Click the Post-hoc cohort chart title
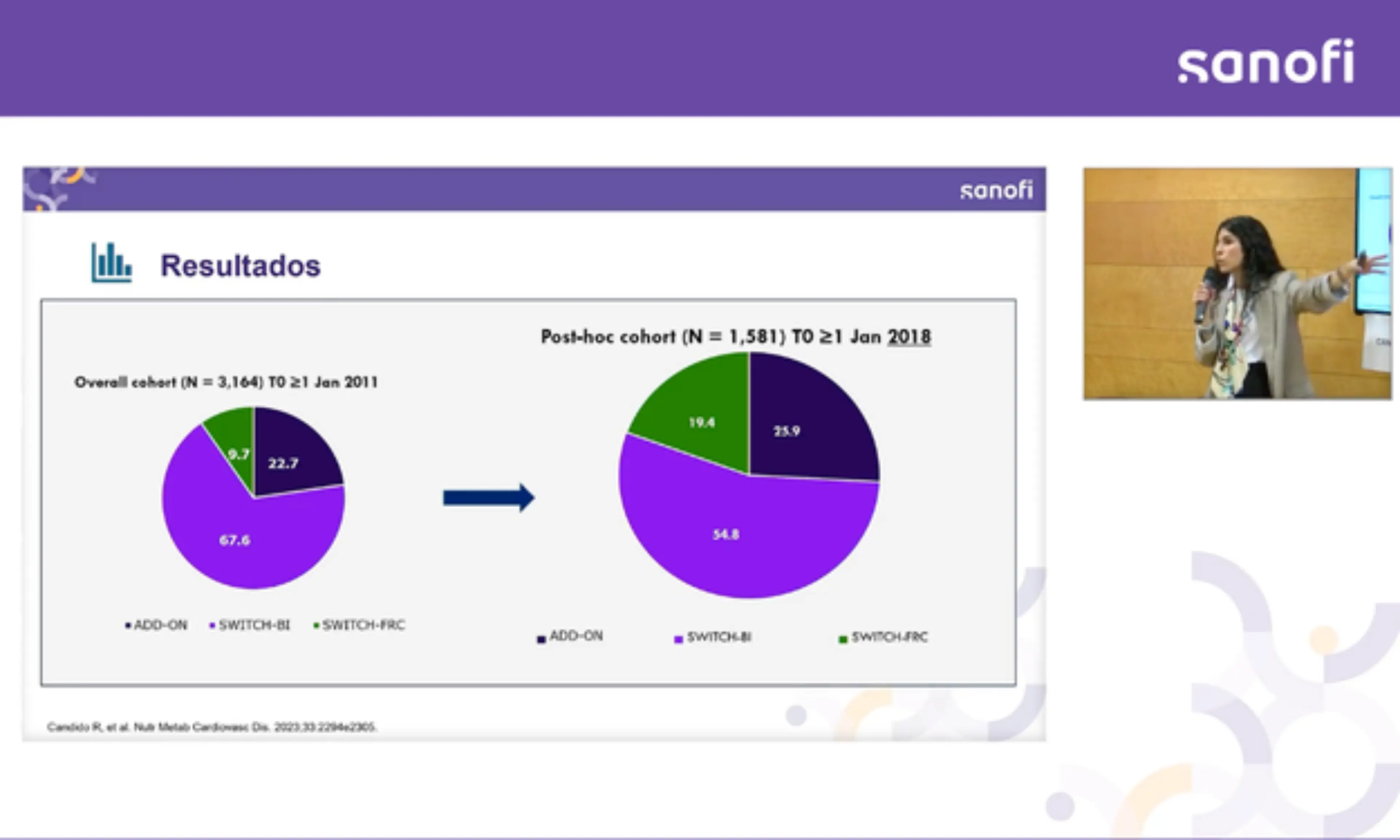1400x840 pixels. point(736,337)
